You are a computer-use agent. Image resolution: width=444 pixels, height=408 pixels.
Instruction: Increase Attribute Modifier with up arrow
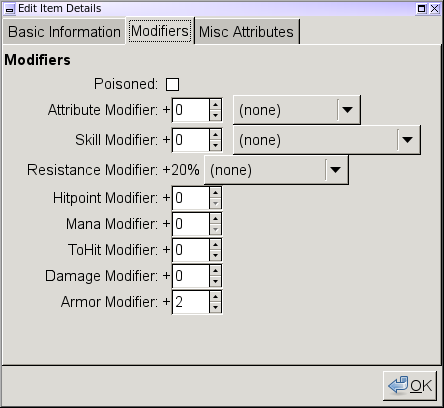pyautogui.click(x=215, y=105)
